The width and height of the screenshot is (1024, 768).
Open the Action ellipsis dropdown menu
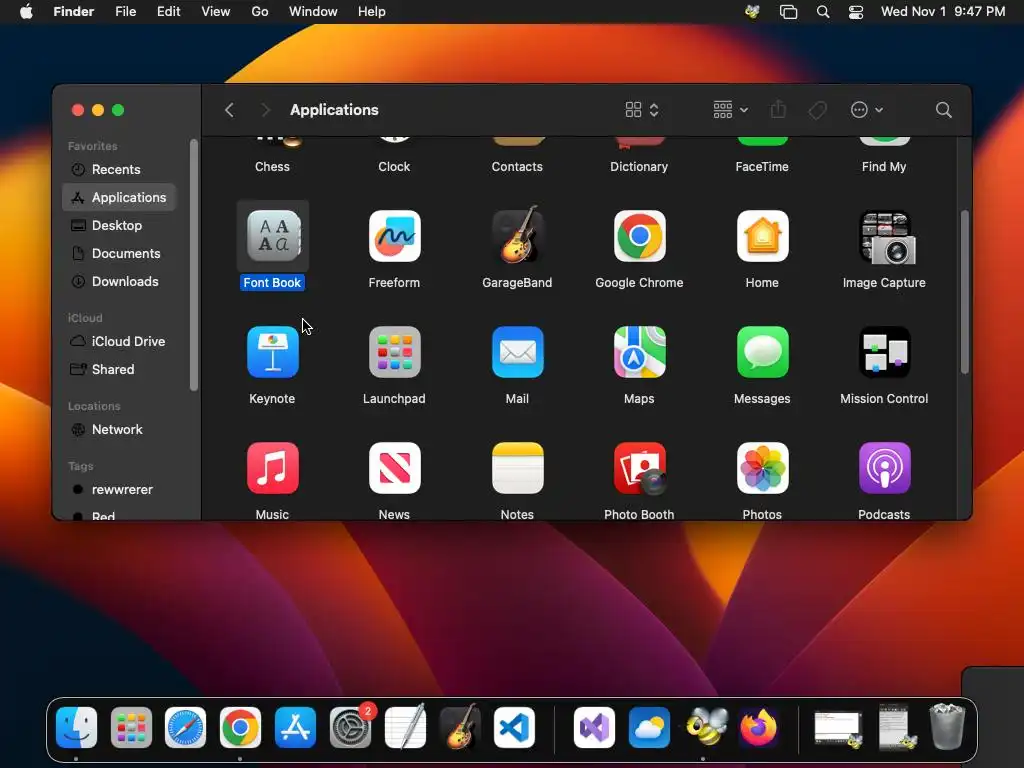pyautogui.click(x=867, y=110)
